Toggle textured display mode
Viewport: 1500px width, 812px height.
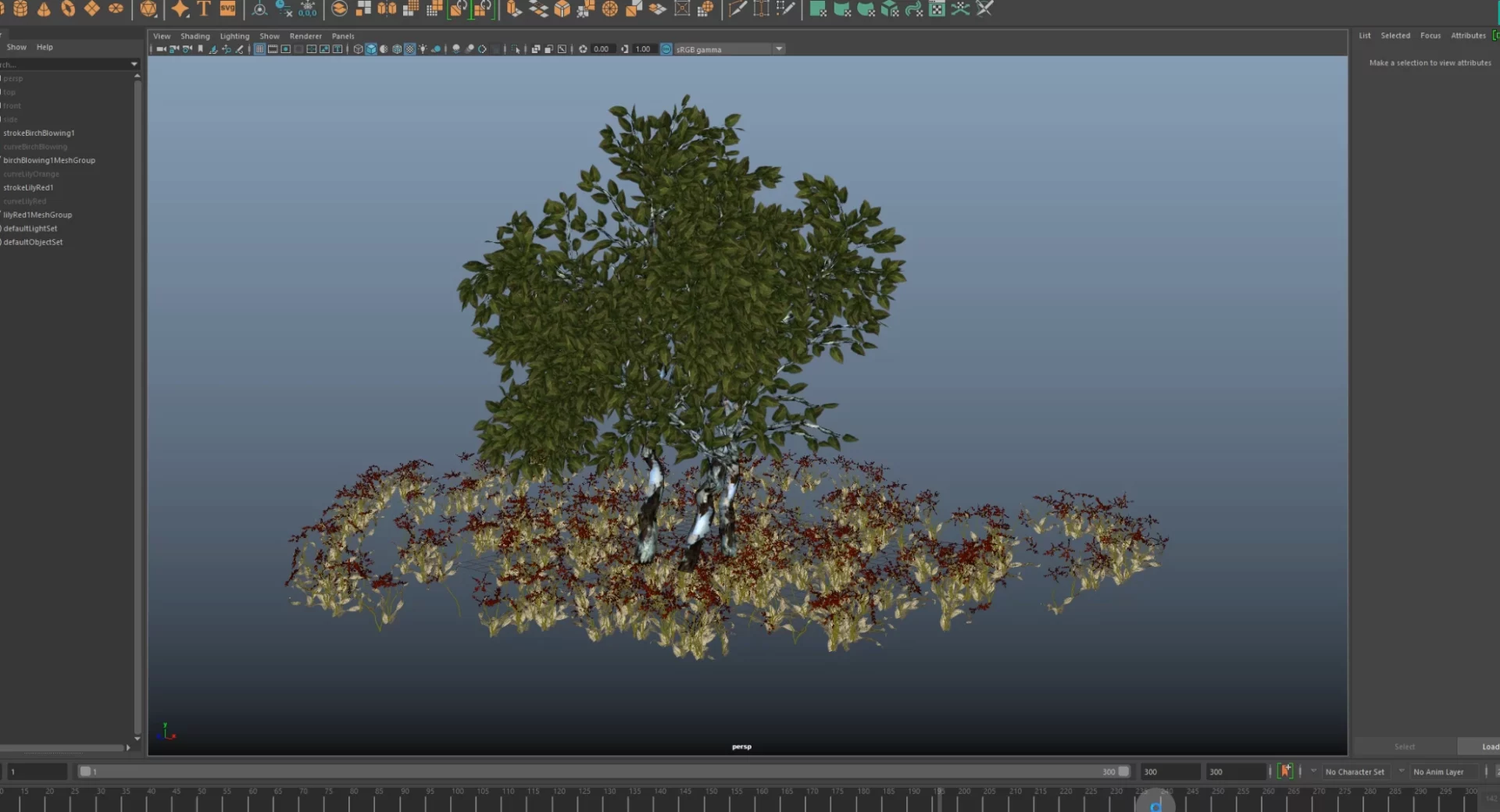point(409,49)
